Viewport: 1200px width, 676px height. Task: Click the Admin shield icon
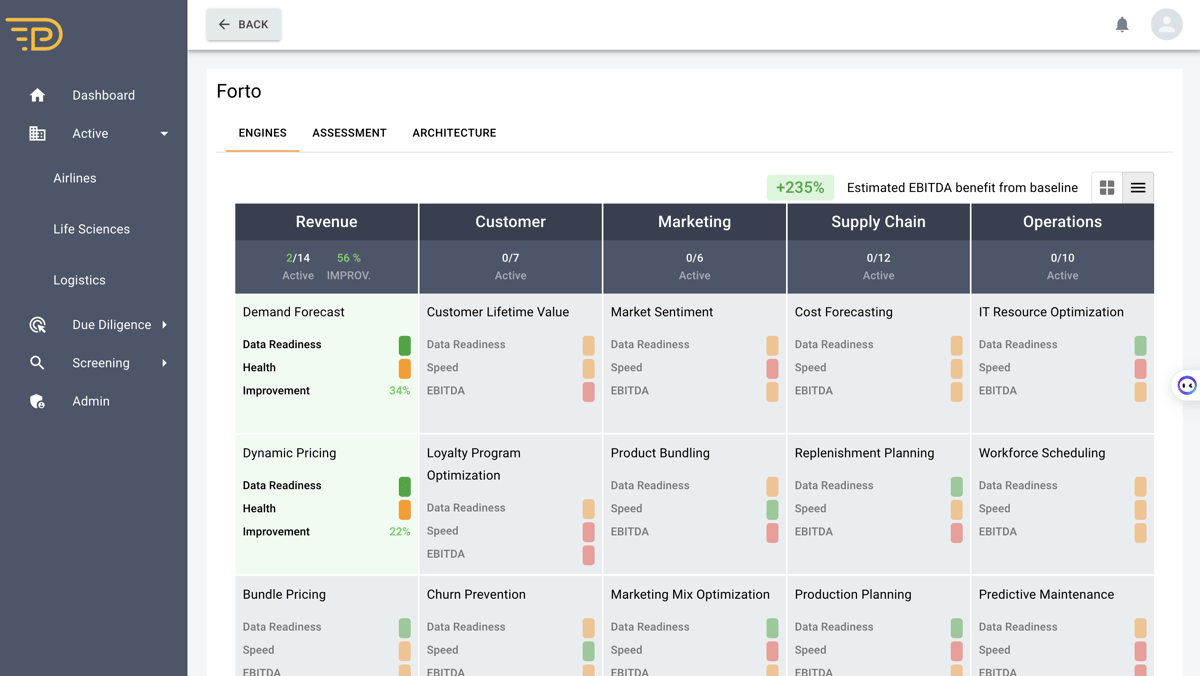click(37, 401)
